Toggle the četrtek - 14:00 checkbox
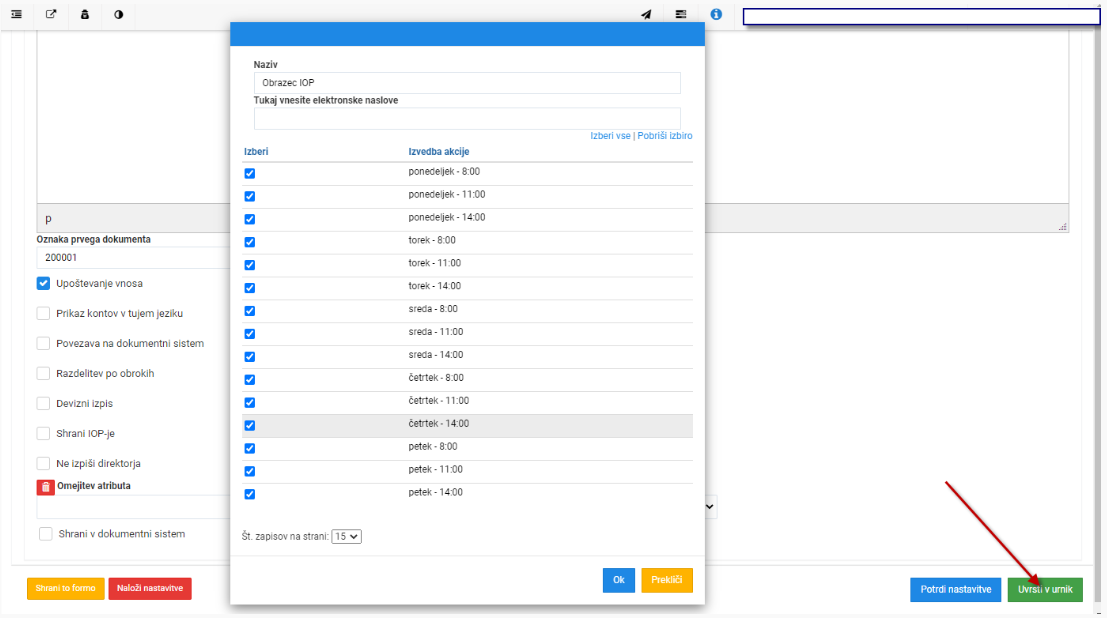 (250, 426)
